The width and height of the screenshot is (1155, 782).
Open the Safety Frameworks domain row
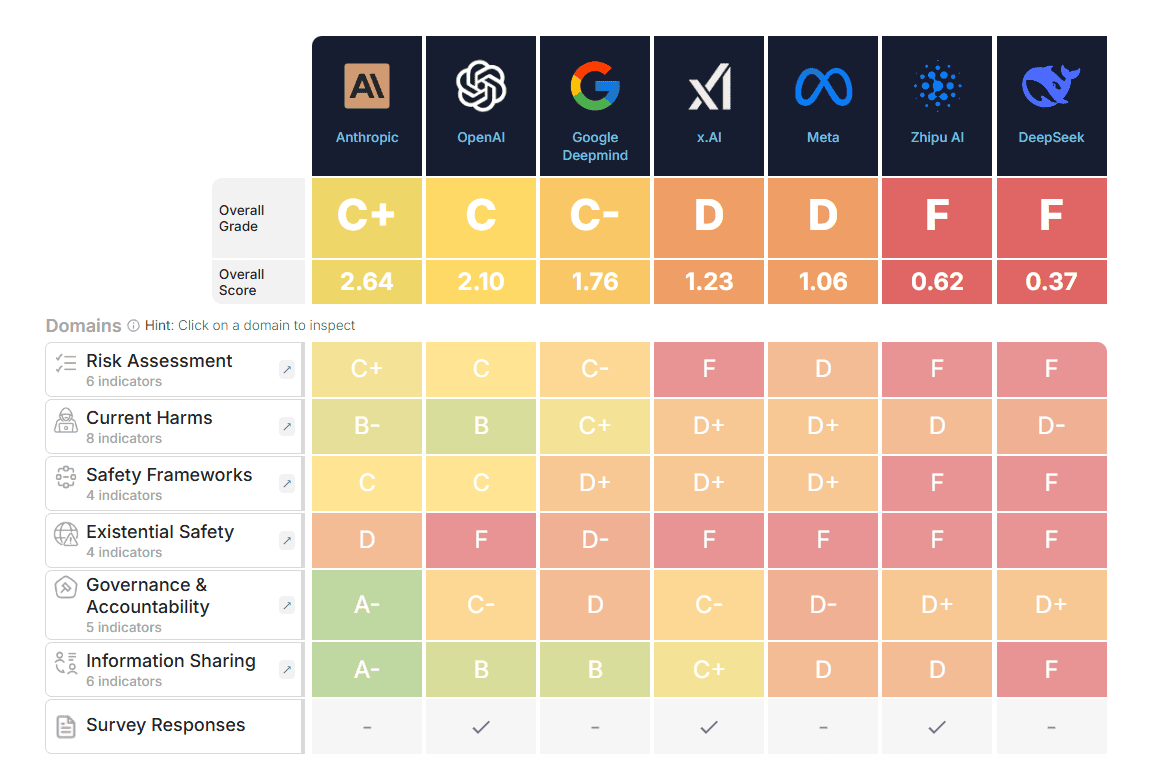click(x=175, y=483)
